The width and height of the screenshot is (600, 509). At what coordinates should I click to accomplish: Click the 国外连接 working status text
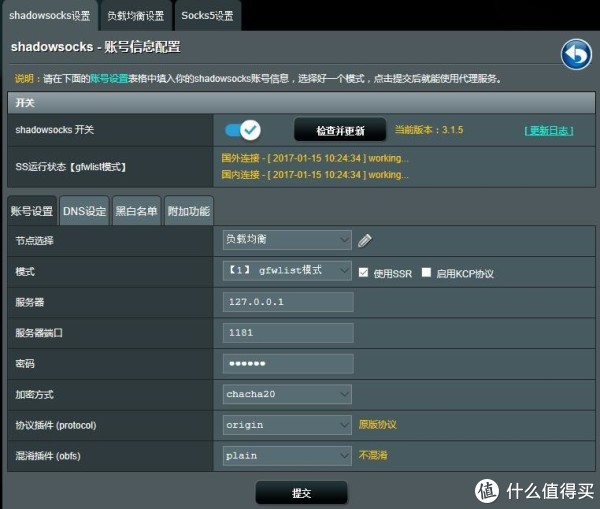pyautogui.click(x=315, y=158)
